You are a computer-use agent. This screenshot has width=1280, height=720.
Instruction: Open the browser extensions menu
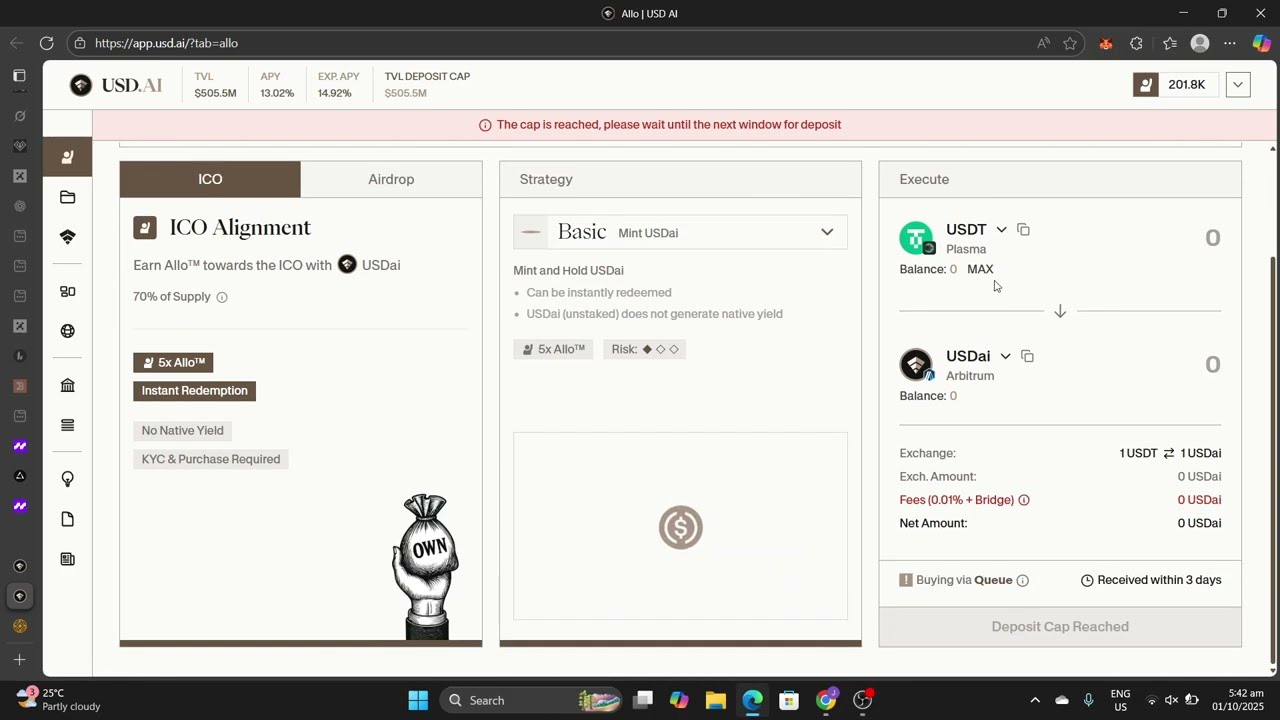click(x=1136, y=43)
